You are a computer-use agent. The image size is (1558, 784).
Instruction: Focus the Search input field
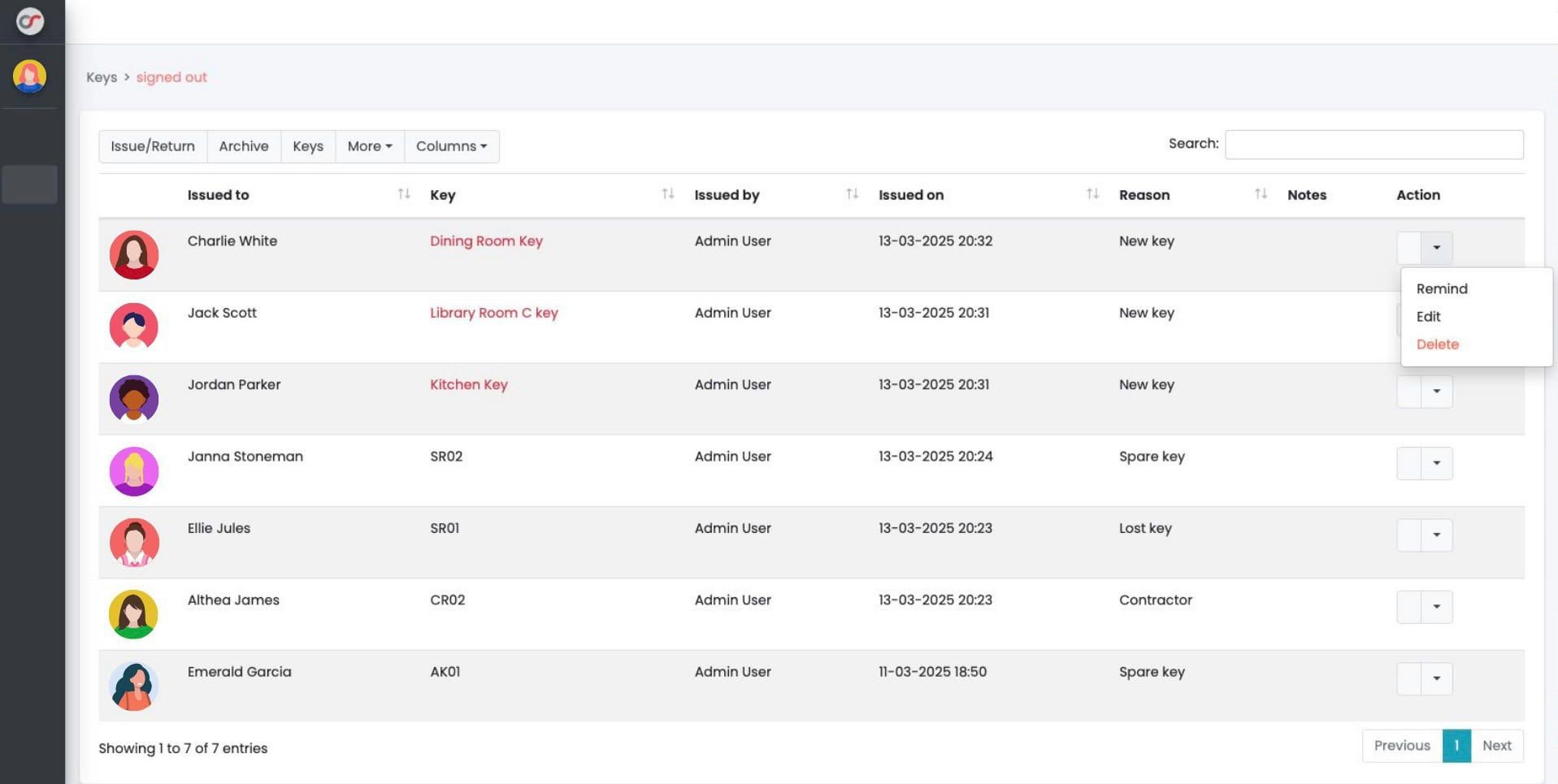pos(1374,145)
